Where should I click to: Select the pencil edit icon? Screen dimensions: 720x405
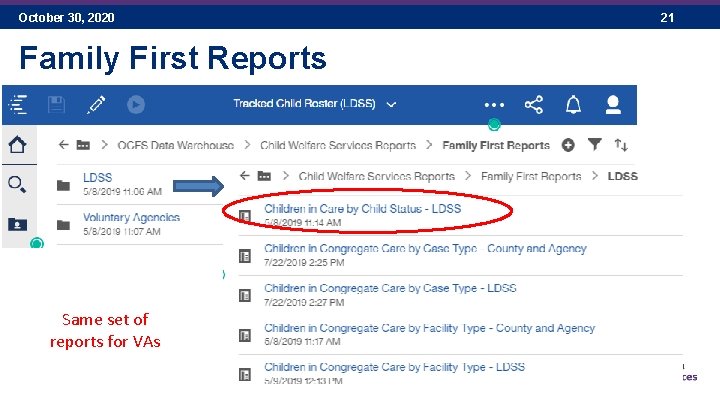tap(96, 104)
